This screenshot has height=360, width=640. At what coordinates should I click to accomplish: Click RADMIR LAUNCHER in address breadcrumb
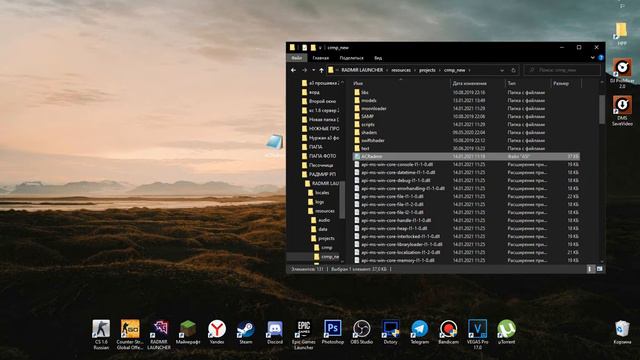(362, 70)
